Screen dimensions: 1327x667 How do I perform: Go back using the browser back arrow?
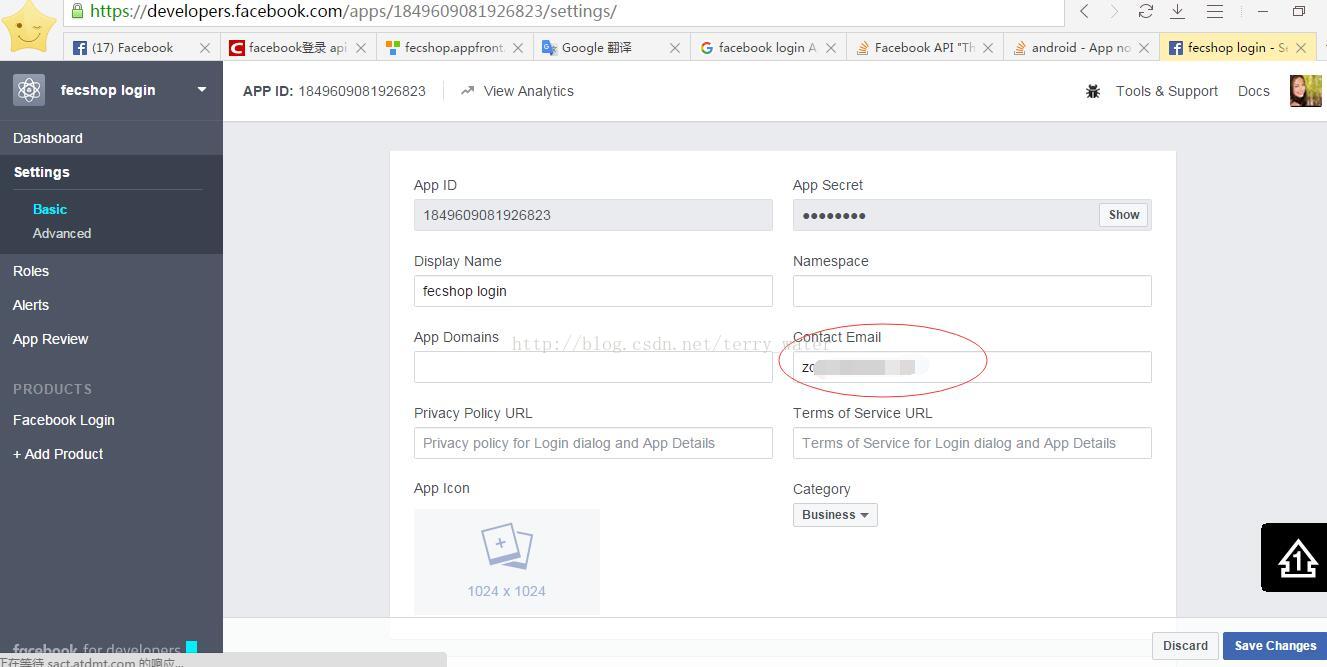1084,11
